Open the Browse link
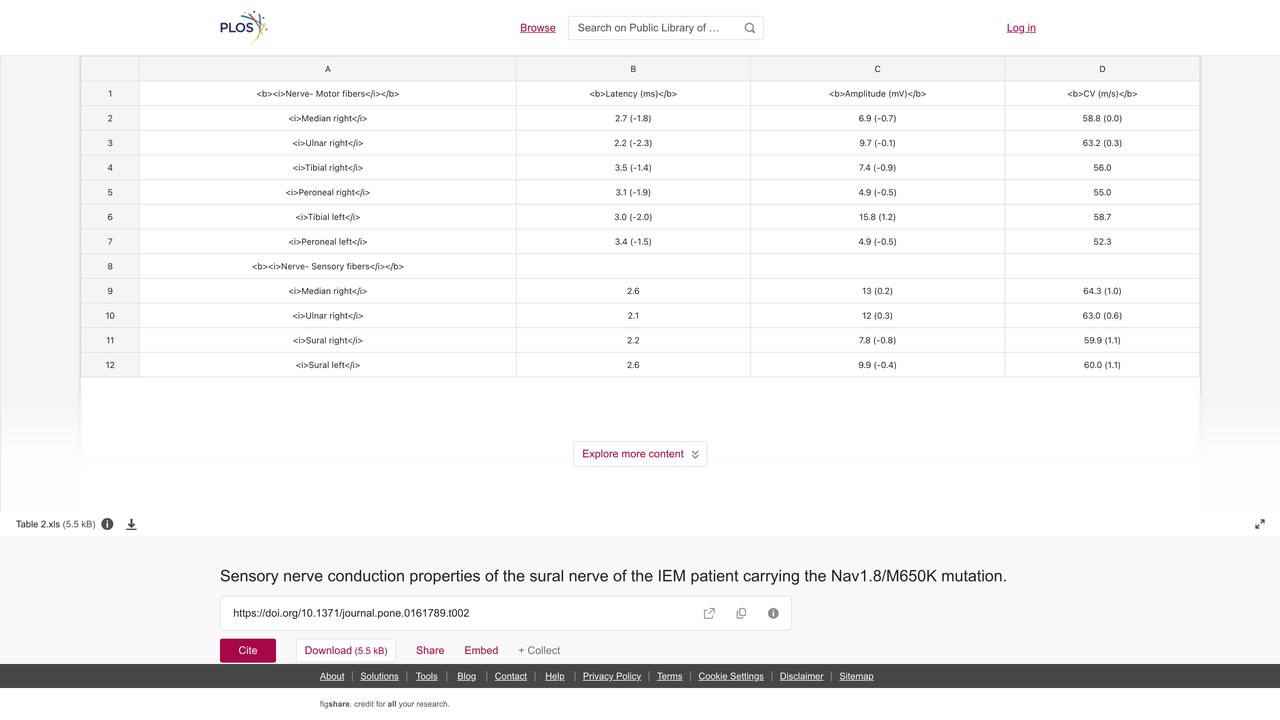This screenshot has height=720, width=1280. click(538, 28)
